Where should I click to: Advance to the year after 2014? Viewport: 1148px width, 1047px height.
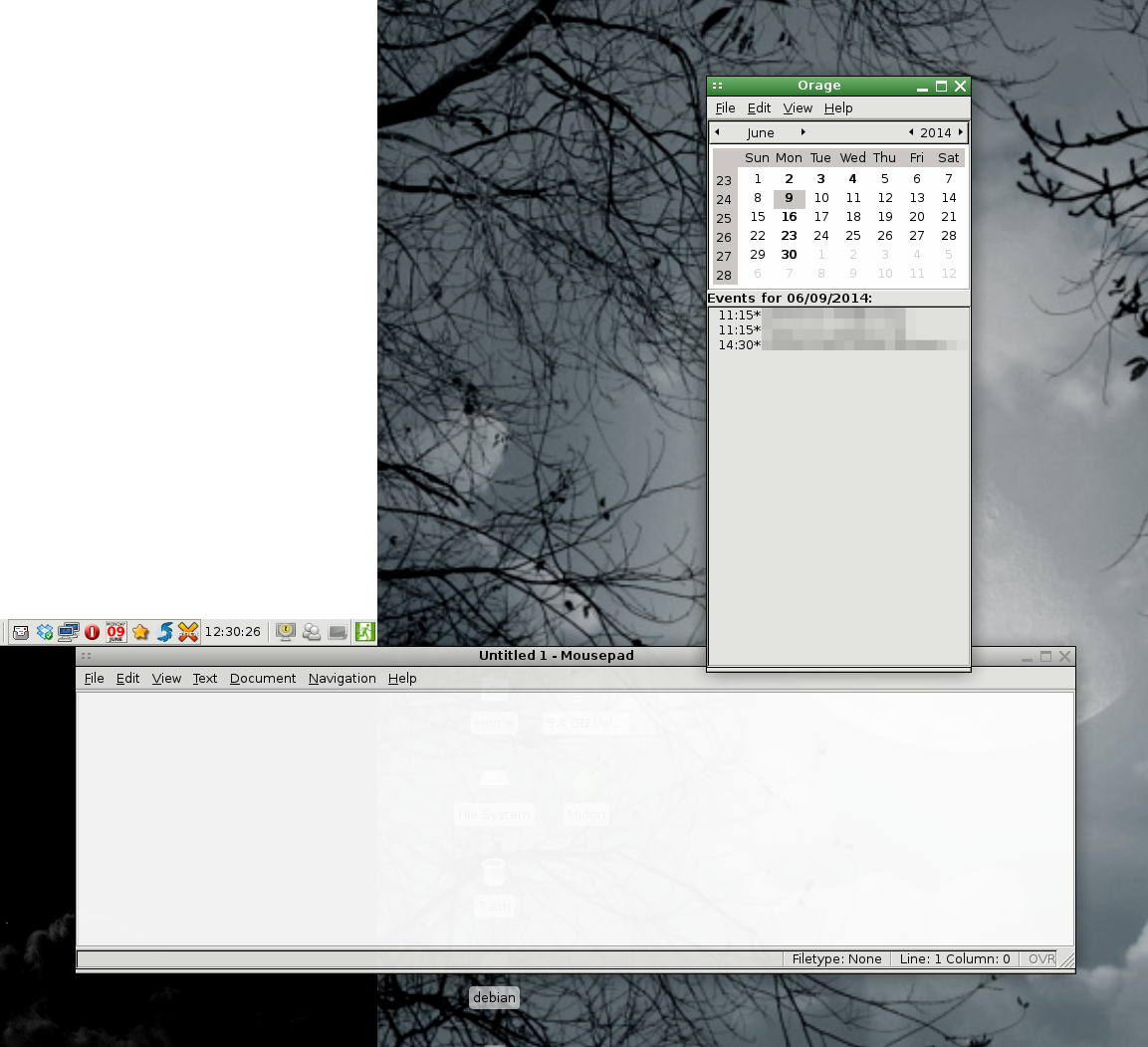[x=960, y=132]
